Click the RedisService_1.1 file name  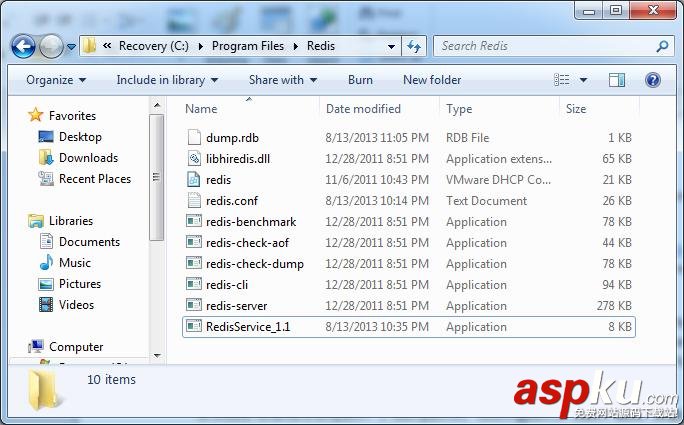tap(248, 327)
